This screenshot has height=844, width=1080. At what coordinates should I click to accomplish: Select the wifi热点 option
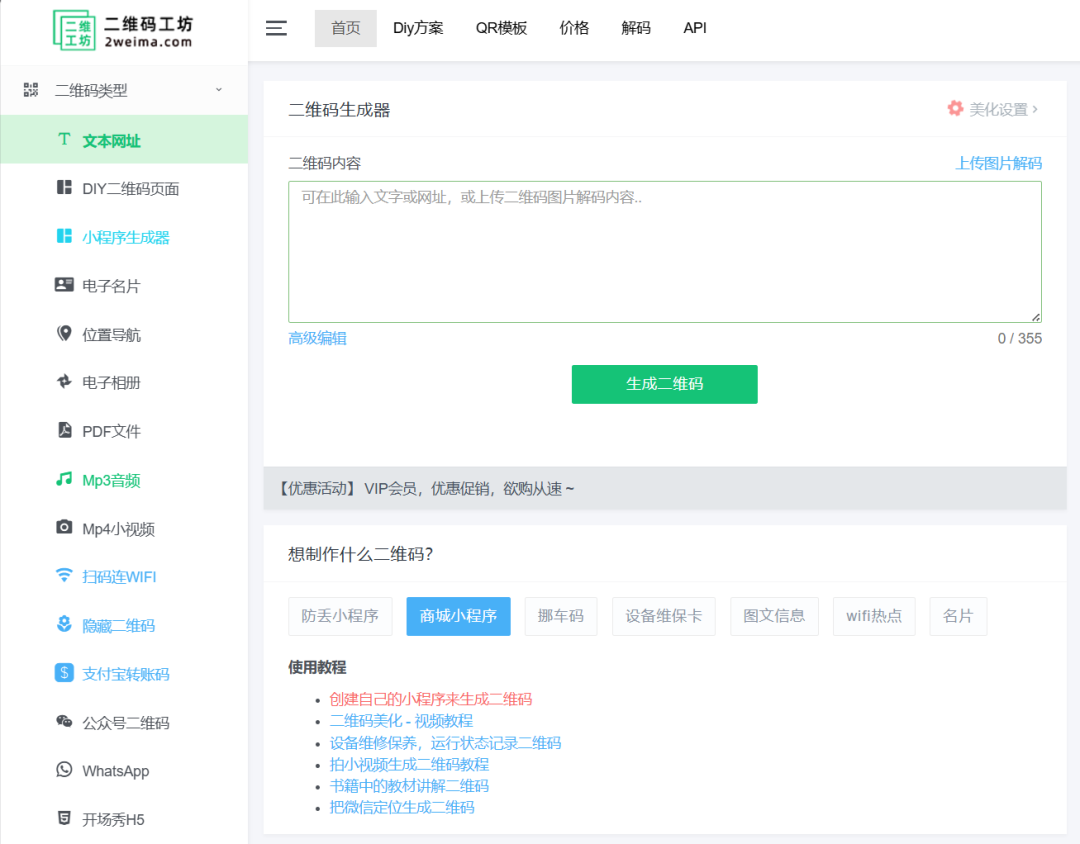click(873, 616)
